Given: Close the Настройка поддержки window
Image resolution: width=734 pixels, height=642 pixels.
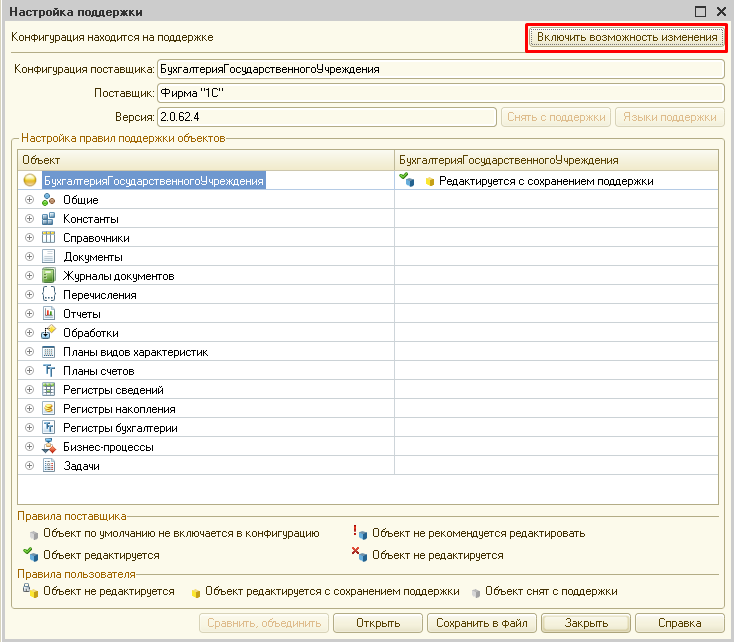Looking at the screenshot, I should tap(721, 12).
